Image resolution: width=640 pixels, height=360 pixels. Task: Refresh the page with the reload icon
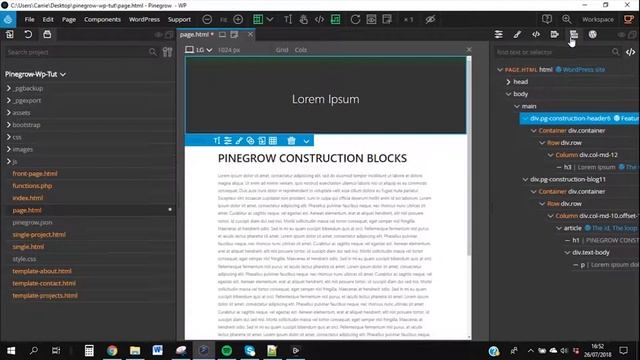[x=355, y=19]
